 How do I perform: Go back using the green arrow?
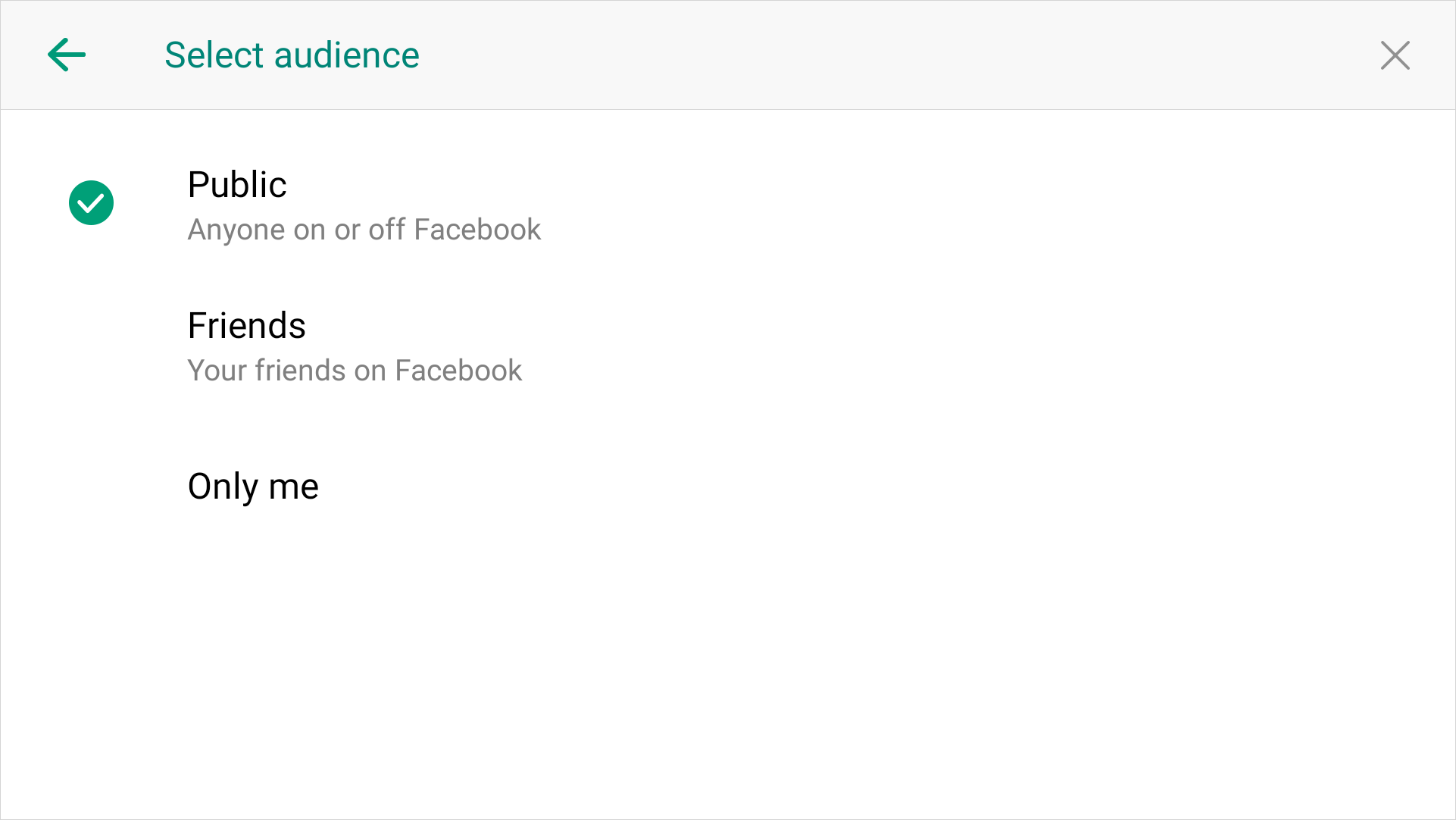[67, 55]
